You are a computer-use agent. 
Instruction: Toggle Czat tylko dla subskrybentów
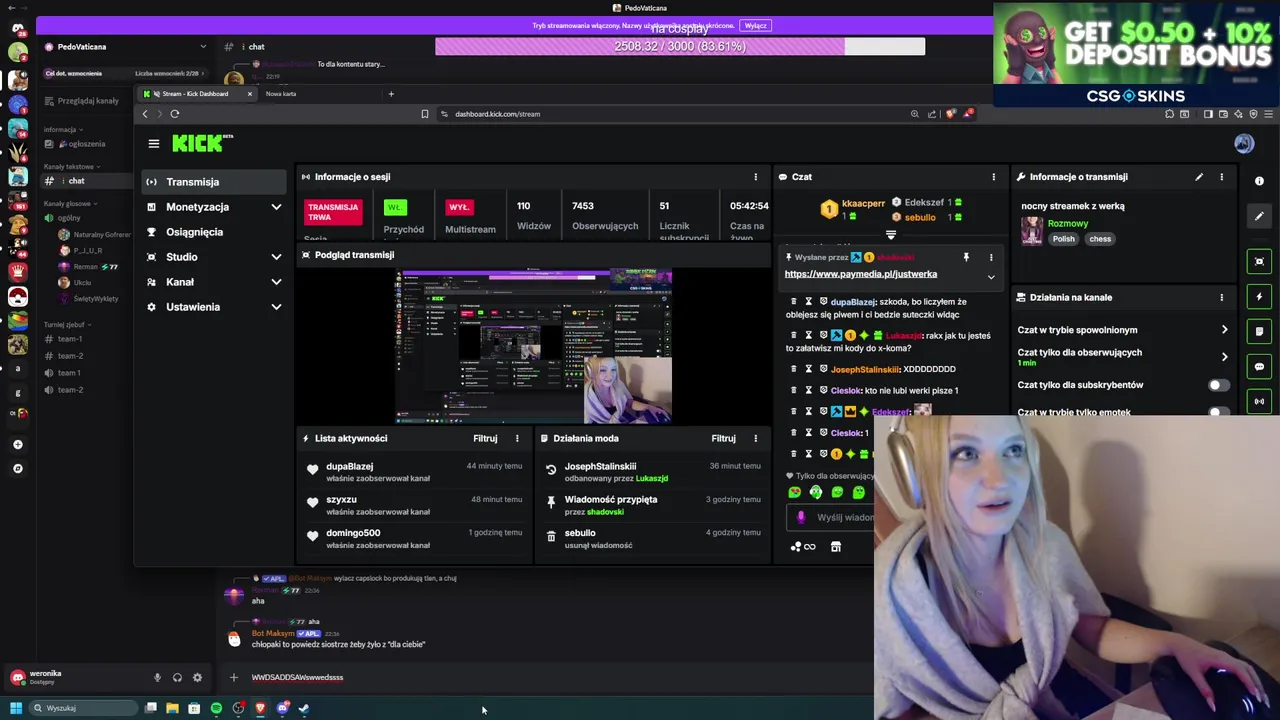(x=1217, y=385)
